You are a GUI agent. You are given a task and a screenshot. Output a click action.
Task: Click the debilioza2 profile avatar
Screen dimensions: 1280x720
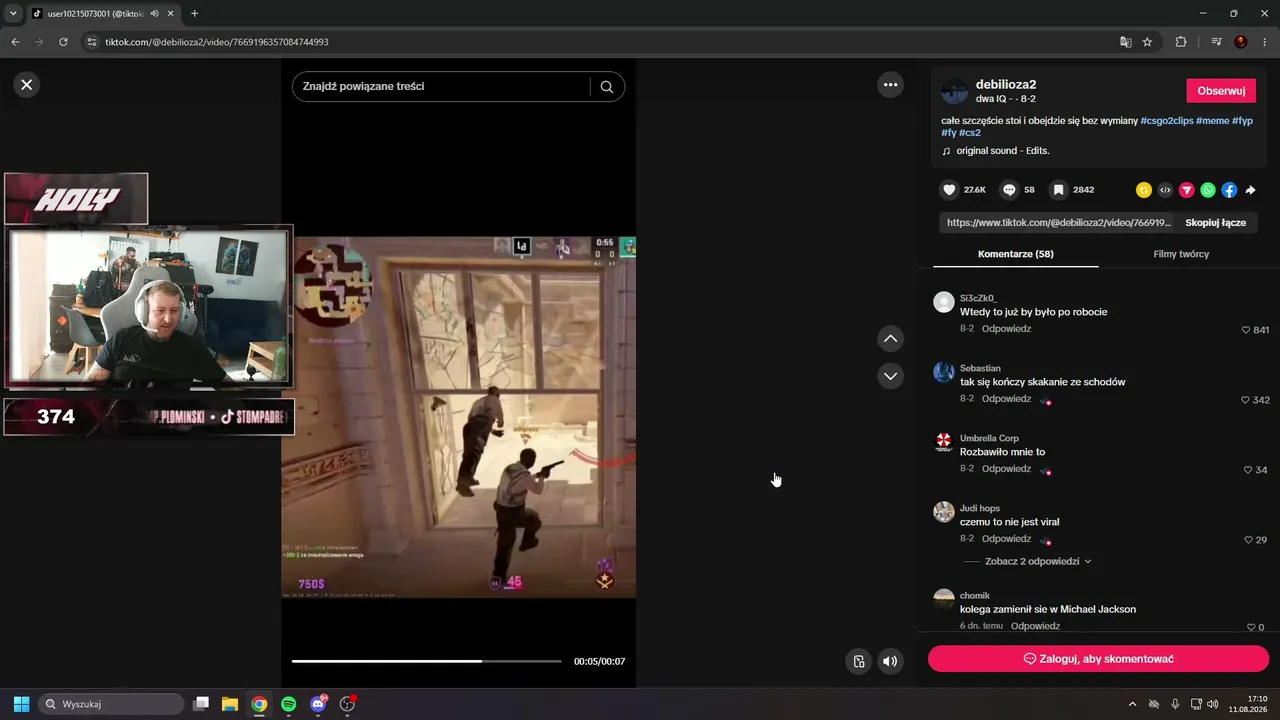pos(955,91)
